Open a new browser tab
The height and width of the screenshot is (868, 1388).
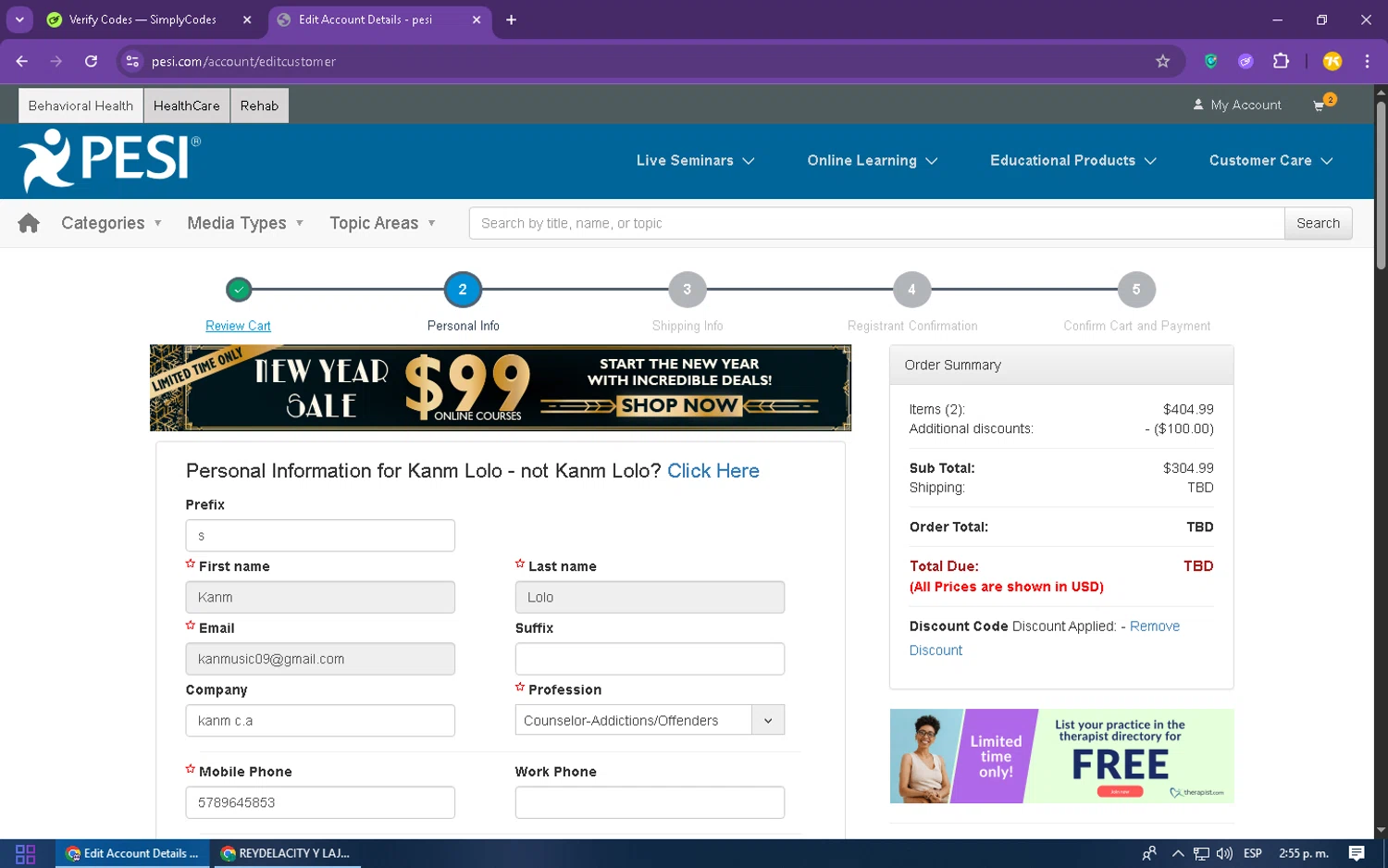(511, 19)
